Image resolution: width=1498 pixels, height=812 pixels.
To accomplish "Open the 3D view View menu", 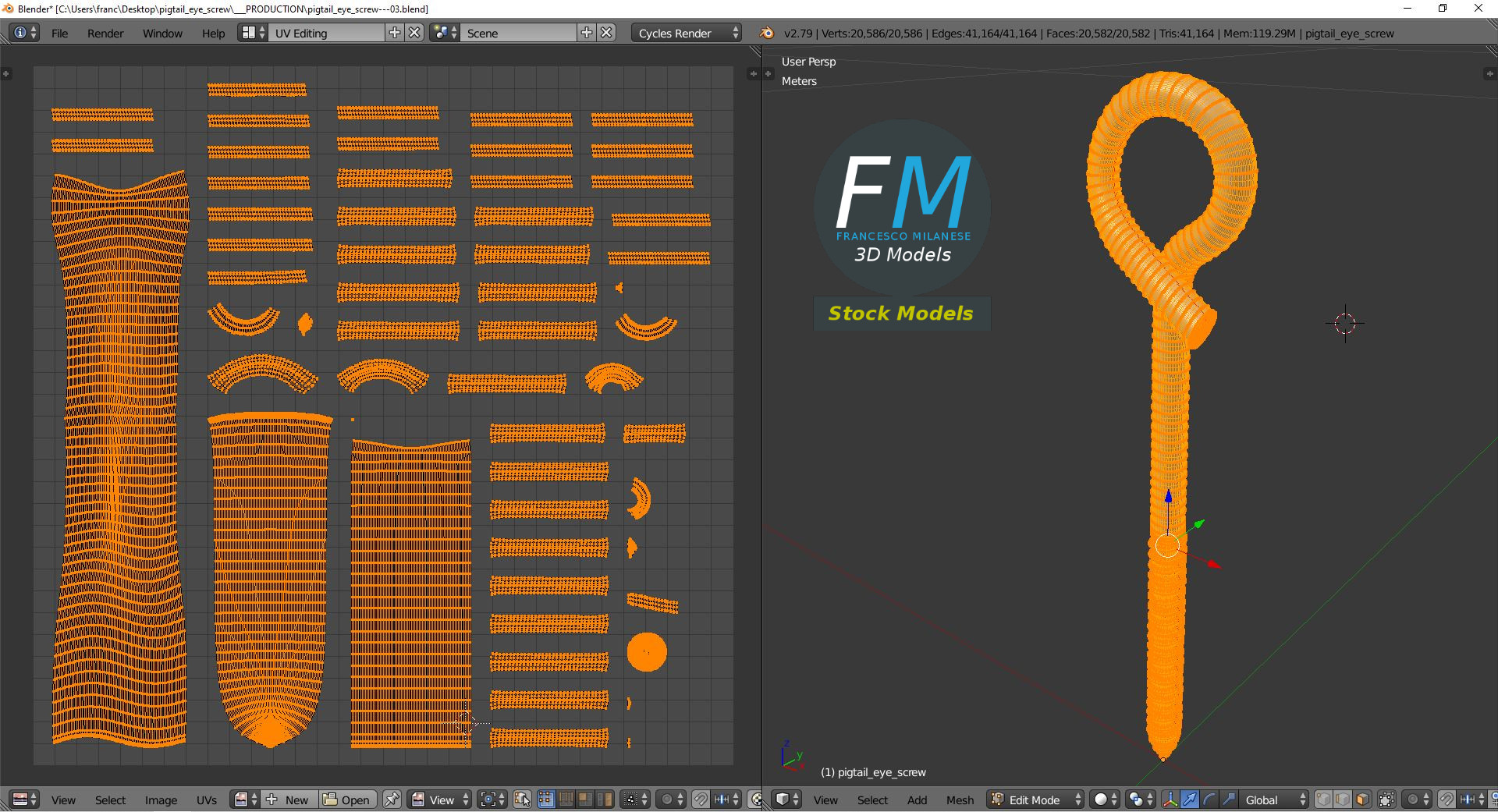I will [825, 800].
